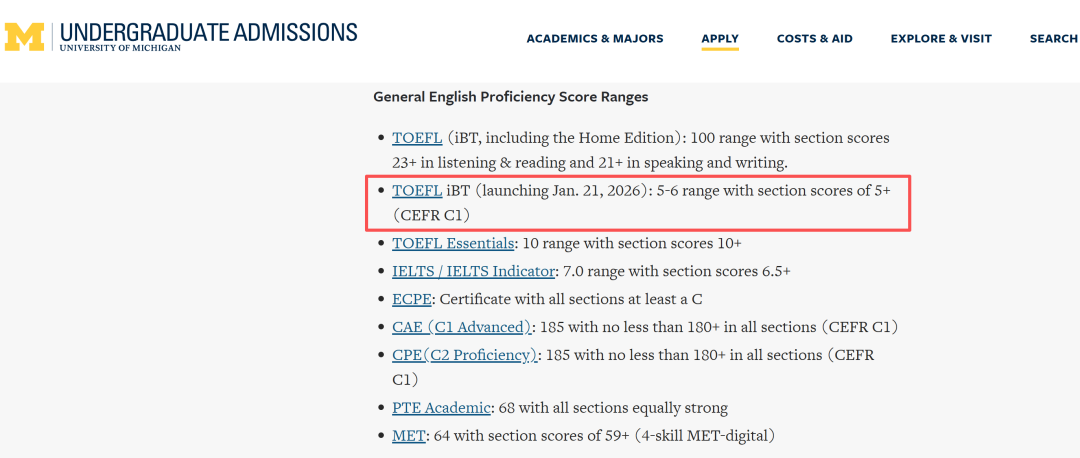Go to the Explore & Visit menu

pyautogui.click(x=941, y=39)
